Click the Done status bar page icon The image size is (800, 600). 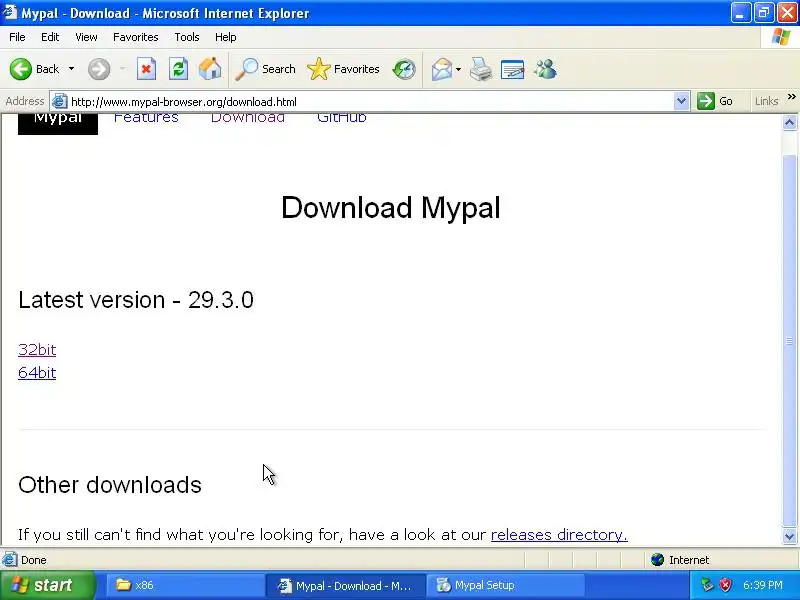coord(9,560)
